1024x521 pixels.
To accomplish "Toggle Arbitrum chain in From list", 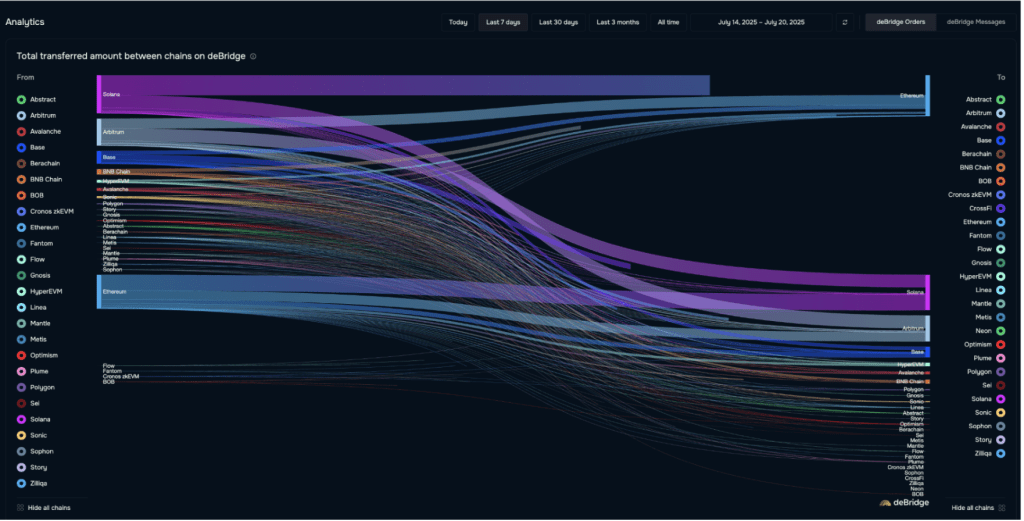I will pyautogui.click(x=37, y=116).
